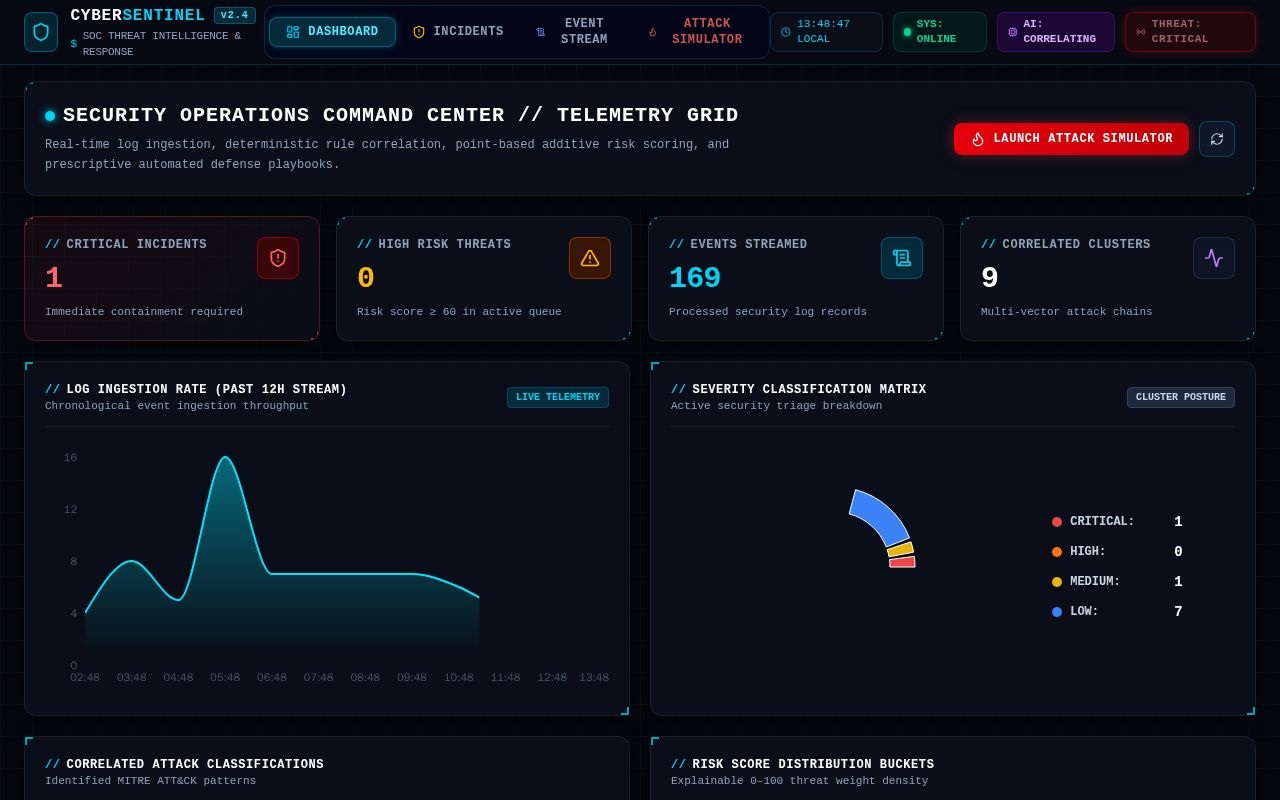Viewport: 1280px width, 800px height.
Task: Click the CyberSentinel shield logo icon
Action: (x=41, y=32)
